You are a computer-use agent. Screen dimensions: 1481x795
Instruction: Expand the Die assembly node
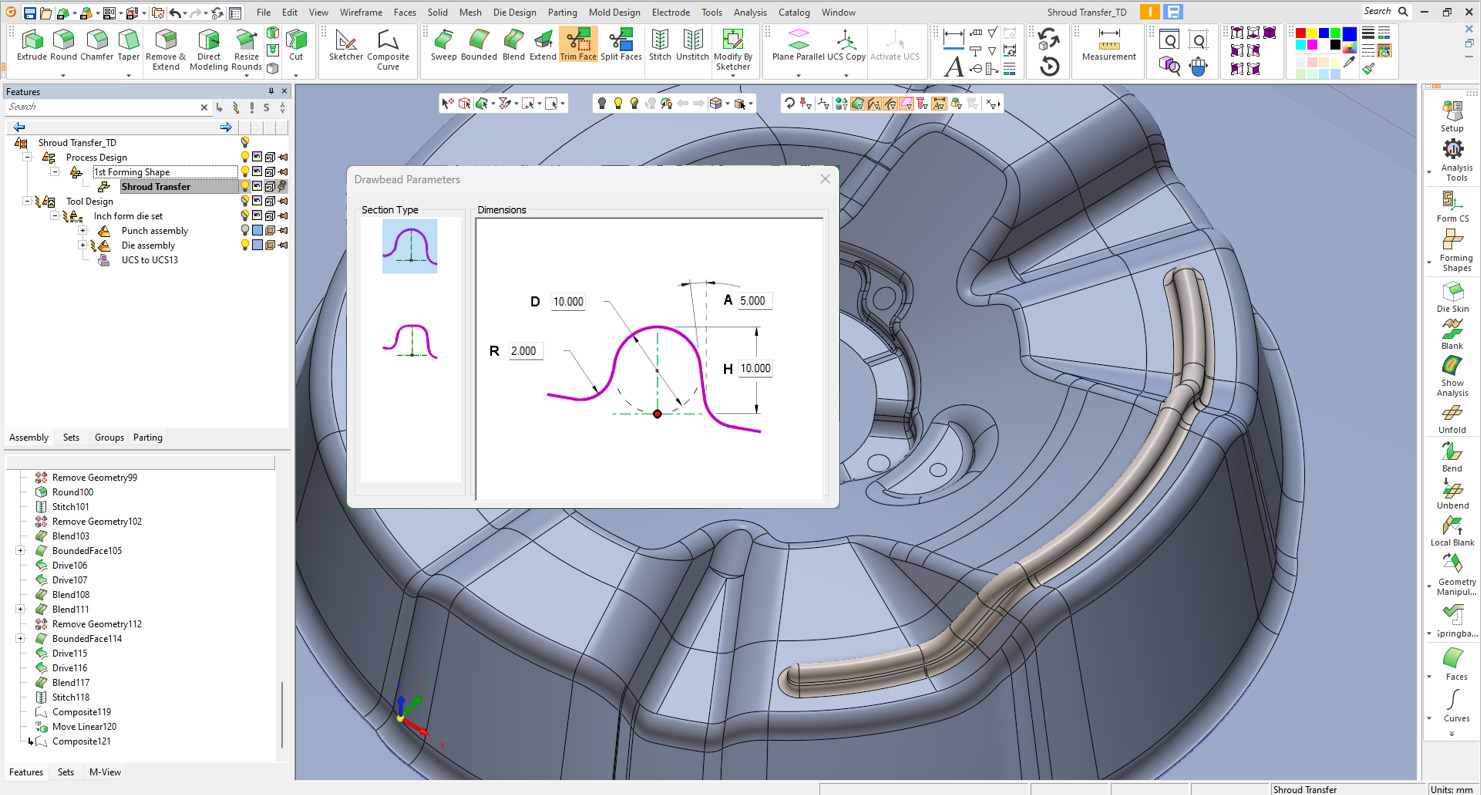pyautogui.click(x=83, y=245)
